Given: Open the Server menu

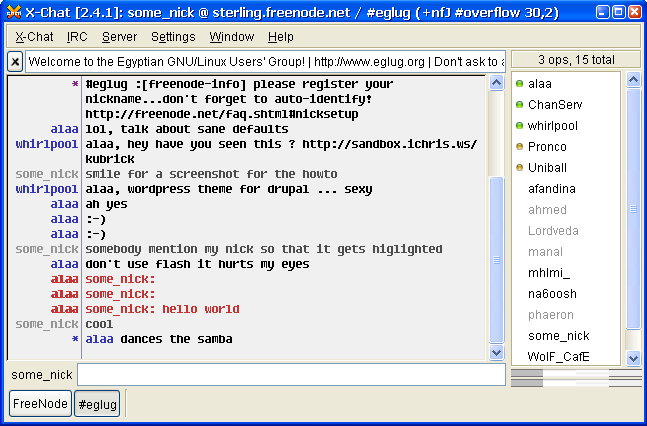Looking at the screenshot, I should [x=119, y=37].
